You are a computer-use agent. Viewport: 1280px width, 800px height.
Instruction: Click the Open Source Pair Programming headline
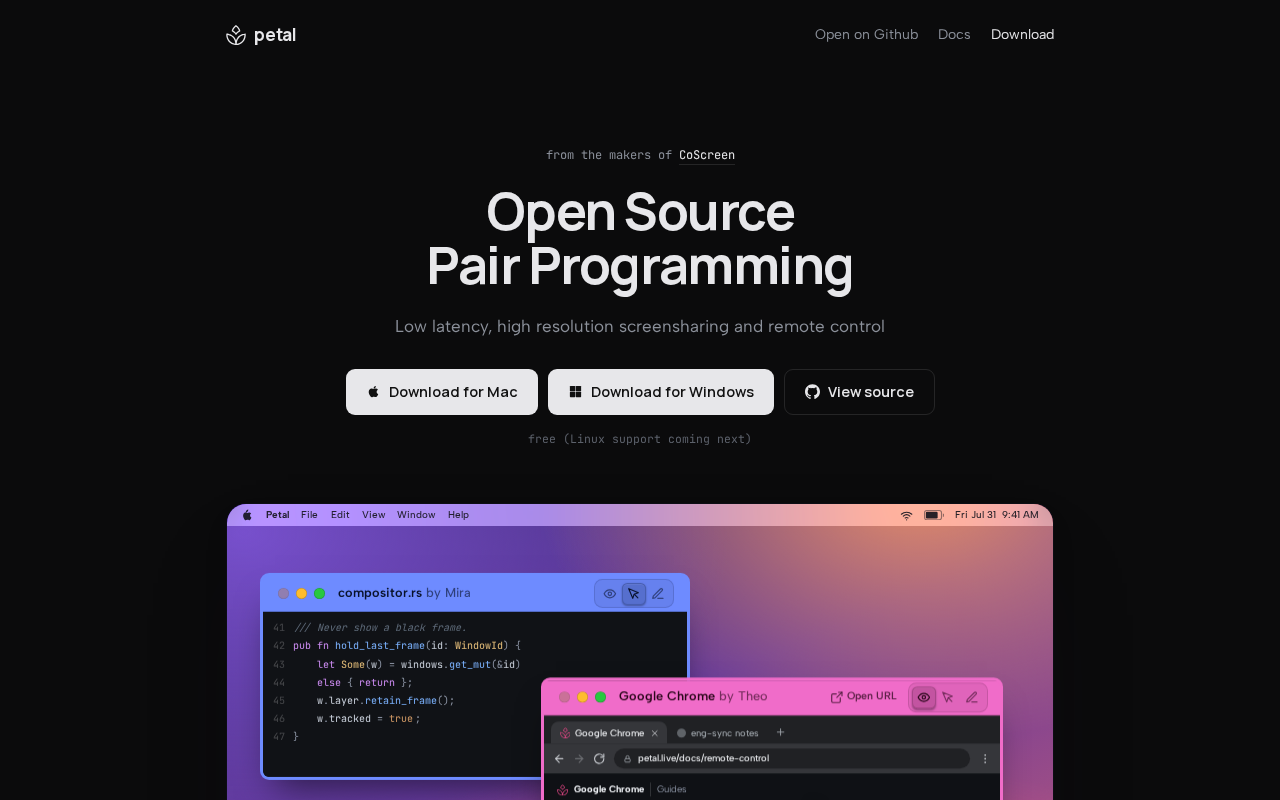[640, 239]
